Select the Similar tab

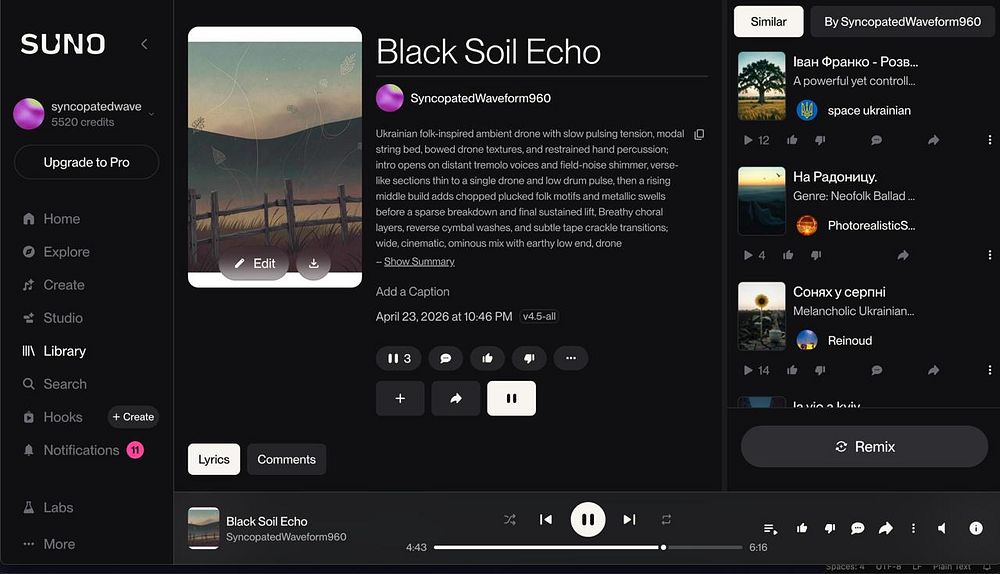[x=768, y=22]
